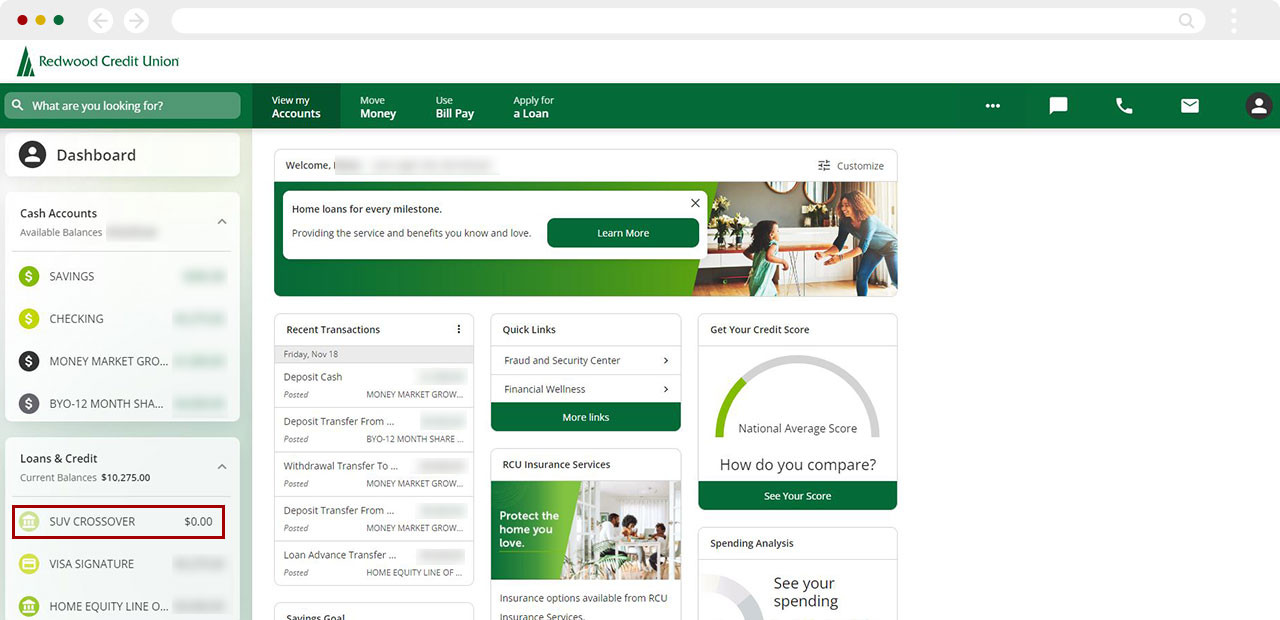Screen dimensions: 1280x620
Task: Click the Spending Analysis heading
Action: point(752,543)
